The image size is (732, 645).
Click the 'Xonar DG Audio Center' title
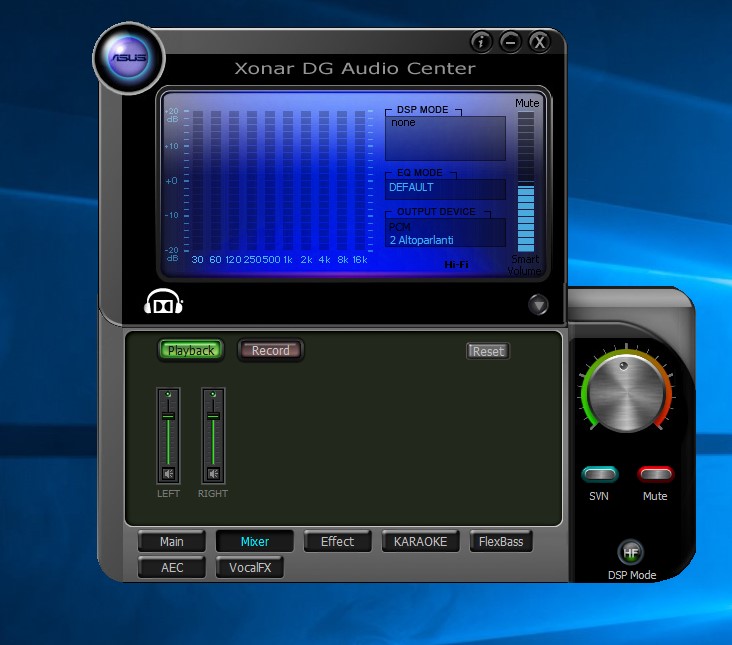[x=355, y=68]
